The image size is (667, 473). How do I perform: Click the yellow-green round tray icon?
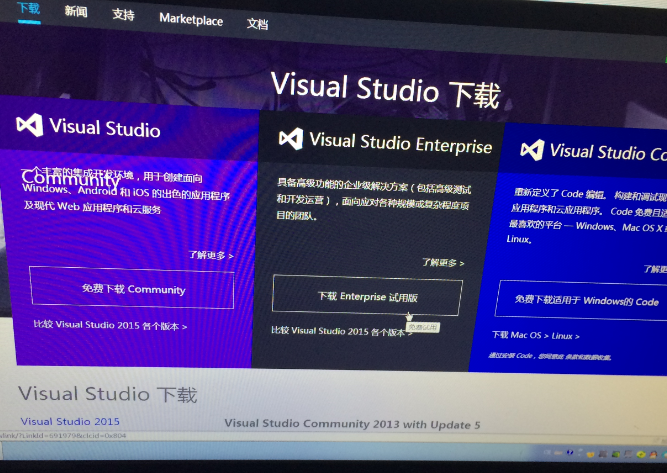tap(641, 455)
